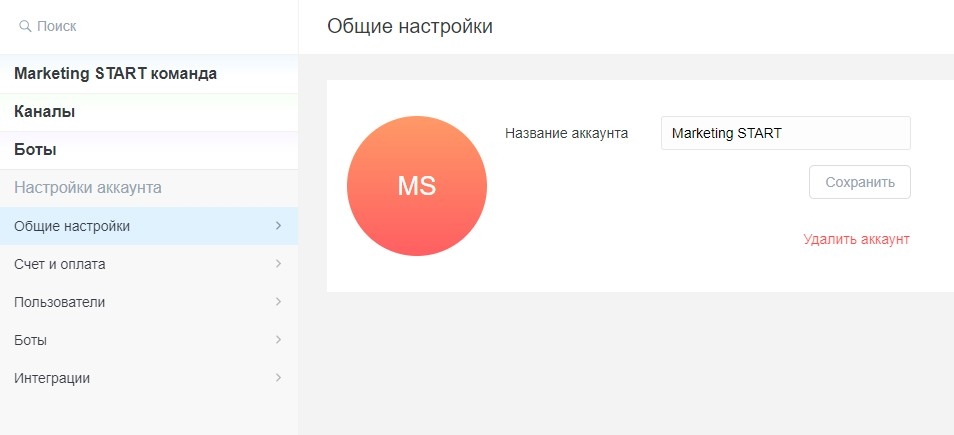The height and width of the screenshot is (435, 954).
Task: Focus the Поиск search field
Action: [x=150, y=26]
